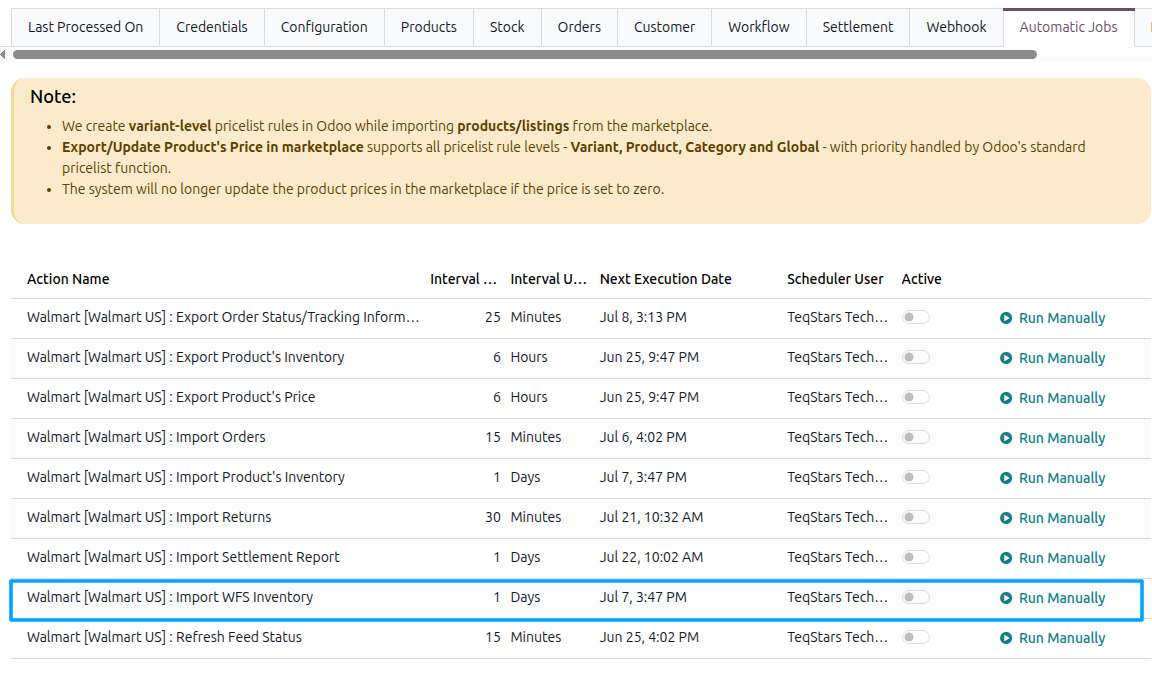Click date 'Jul 8, 3:13 PM'
Screen dimensions: 1152x674
(x=643, y=318)
